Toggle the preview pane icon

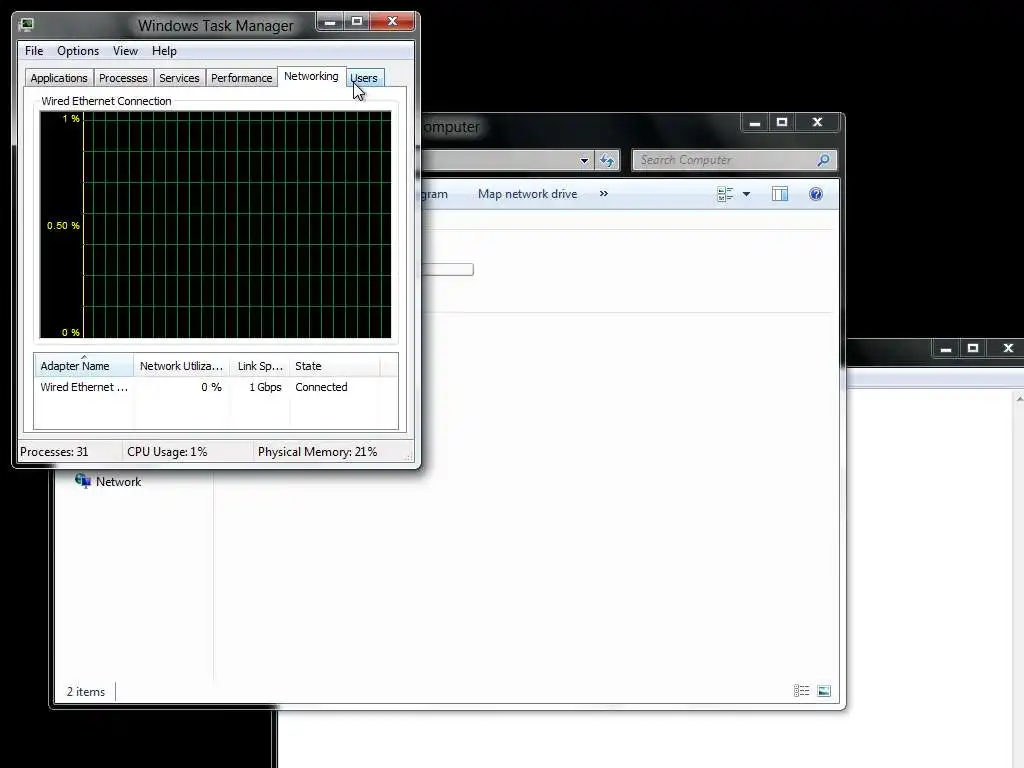click(x=780, y=194)
